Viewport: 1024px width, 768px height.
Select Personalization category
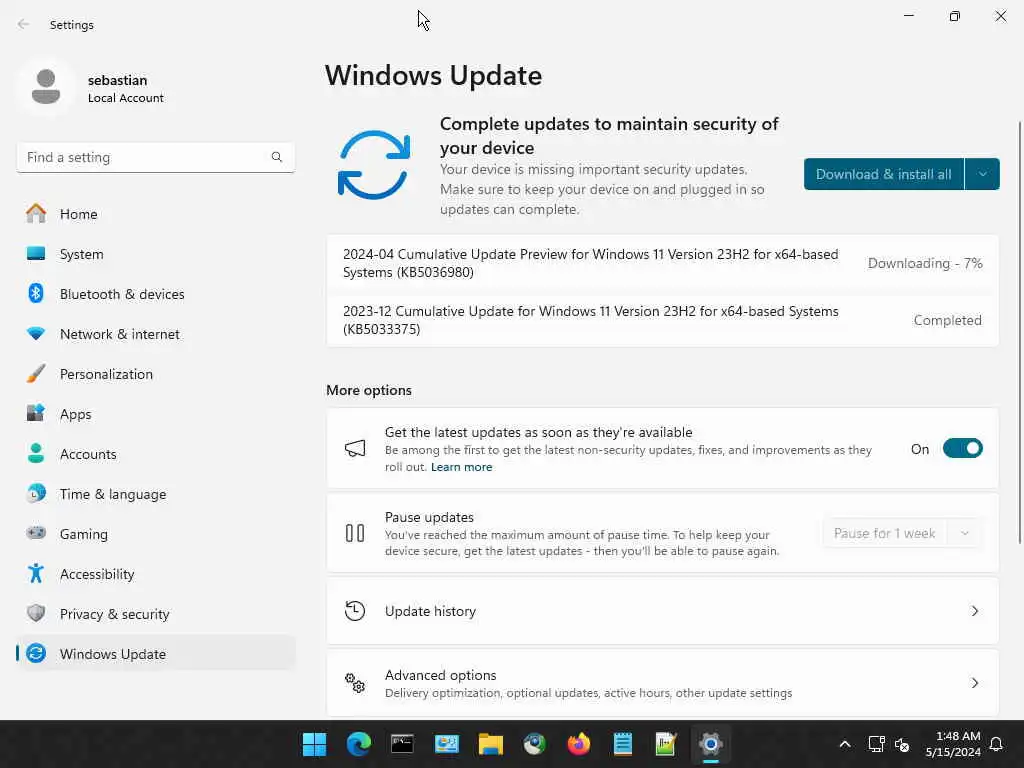tap(155, 374)
